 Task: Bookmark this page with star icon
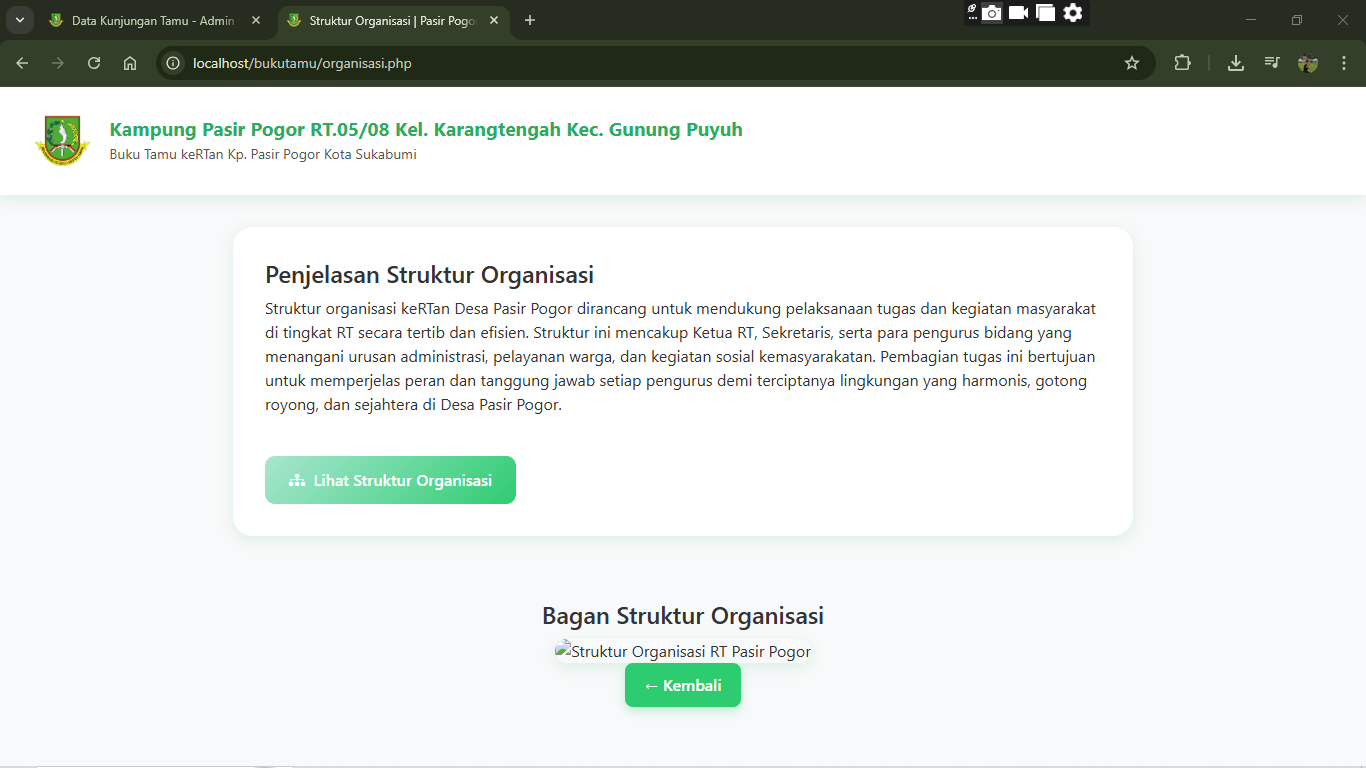click(x=1132, y=63)
